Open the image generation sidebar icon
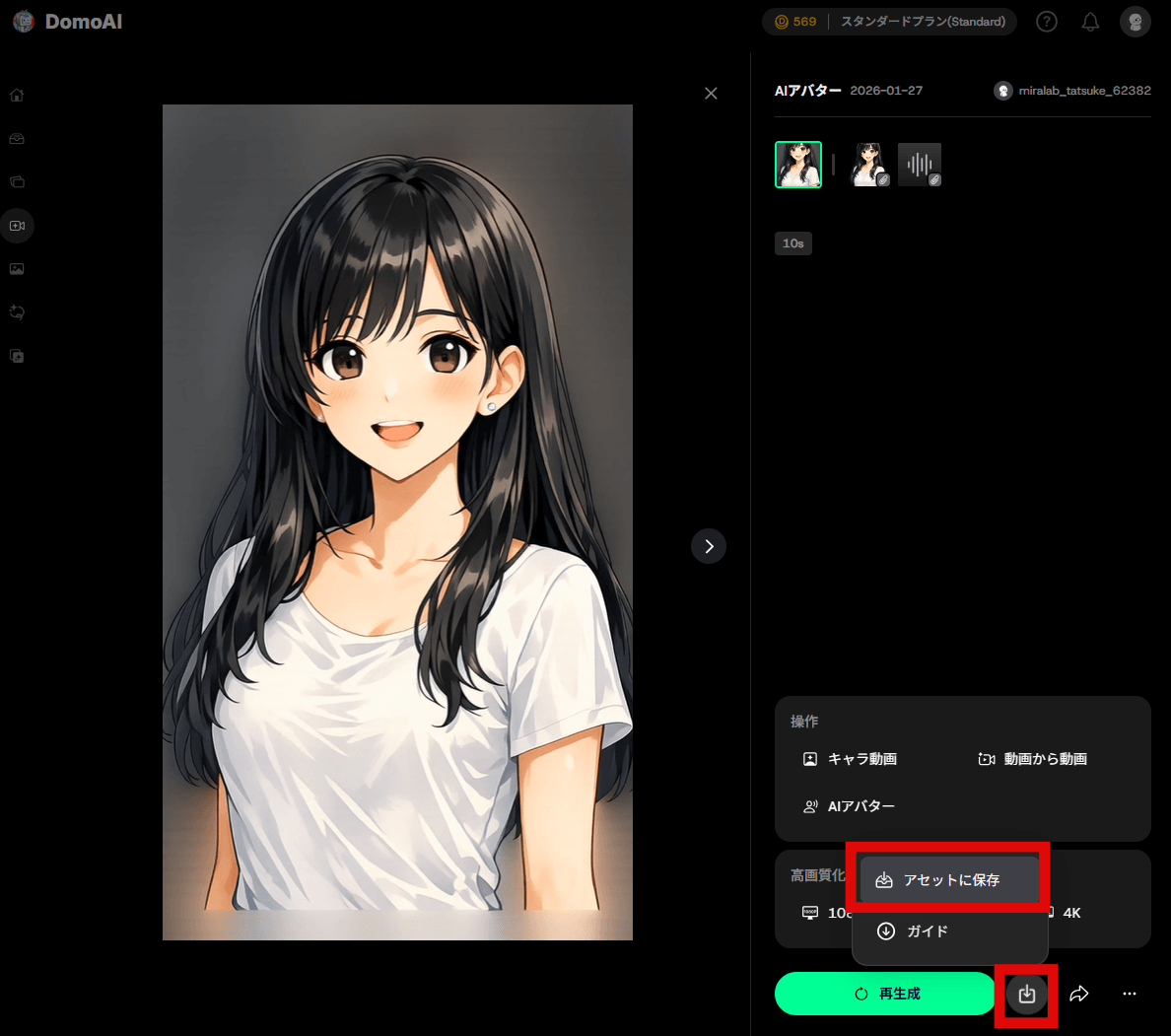Viewport: 1171px width, 1036px height. 17,269
